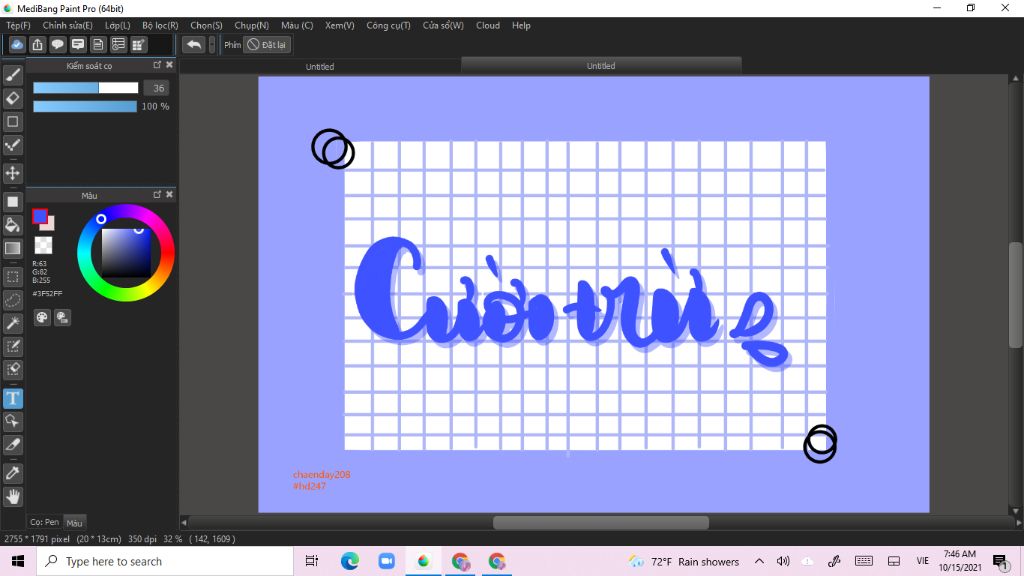Image resolution: width=1024 pixels, height=576 pixels.
Task: Select the rectangular Select tool
Action: pyautogui.click(x=12, y=277)
